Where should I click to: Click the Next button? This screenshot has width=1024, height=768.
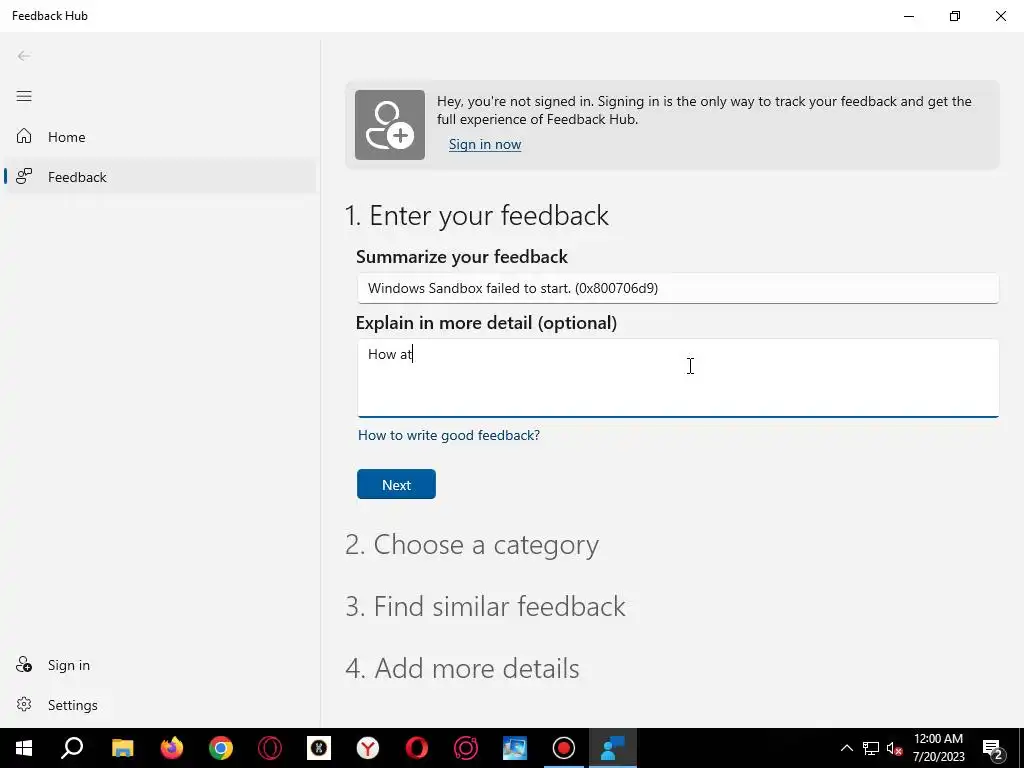pos(396,485)
